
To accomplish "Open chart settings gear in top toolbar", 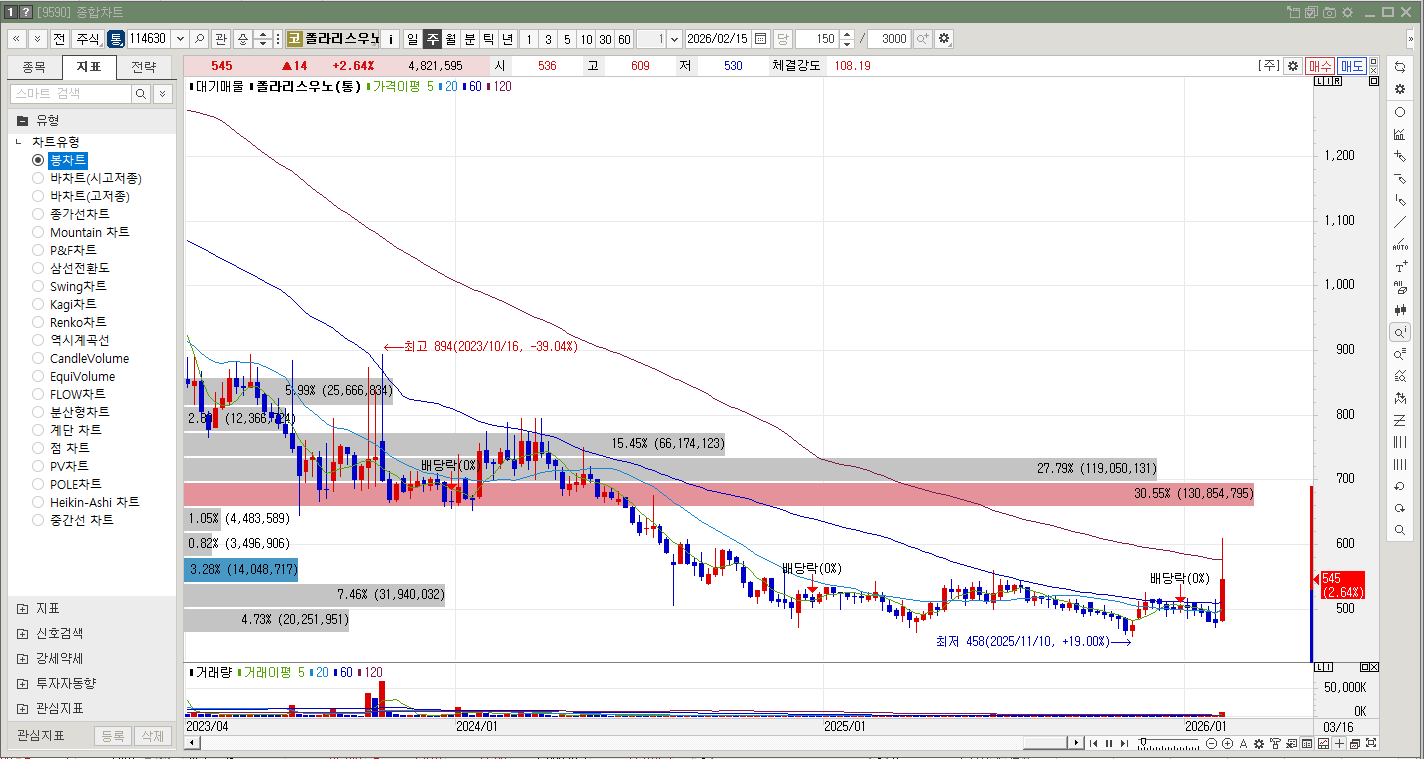I will tap(944, 39).
